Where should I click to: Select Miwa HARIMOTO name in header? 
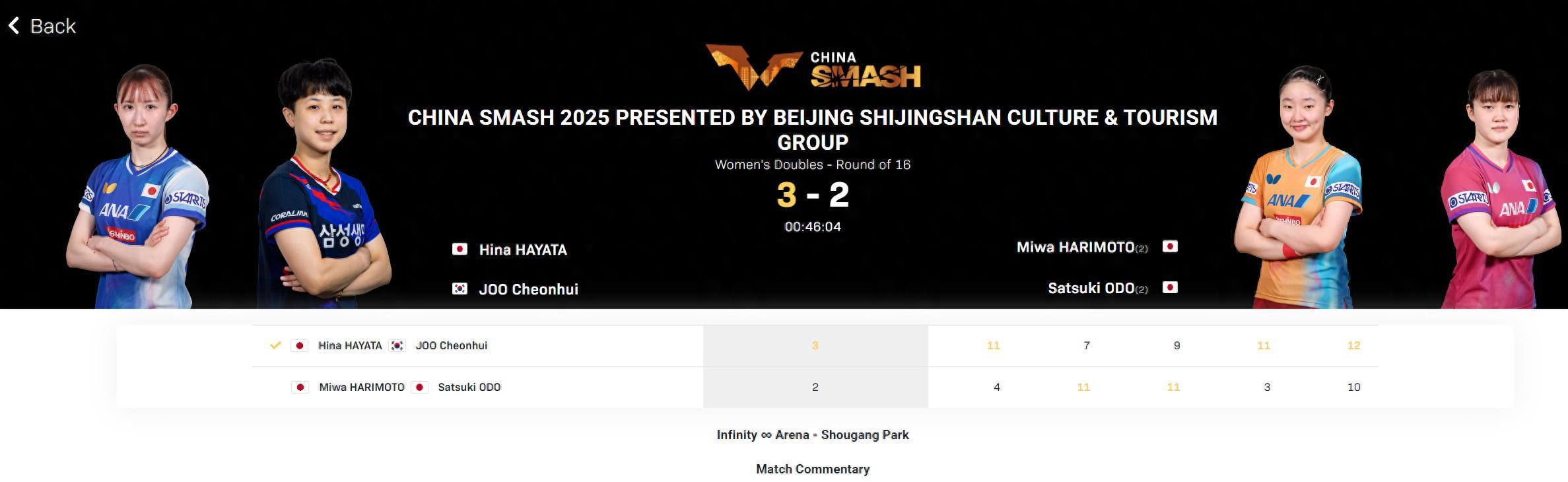(1075, 247)
